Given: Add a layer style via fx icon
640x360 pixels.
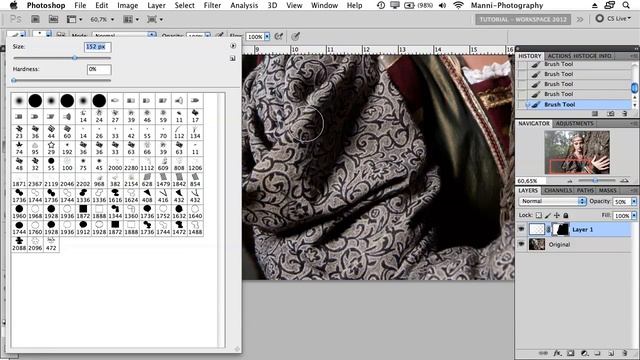Looking at the screenshot, I should (x=557, y=353).
